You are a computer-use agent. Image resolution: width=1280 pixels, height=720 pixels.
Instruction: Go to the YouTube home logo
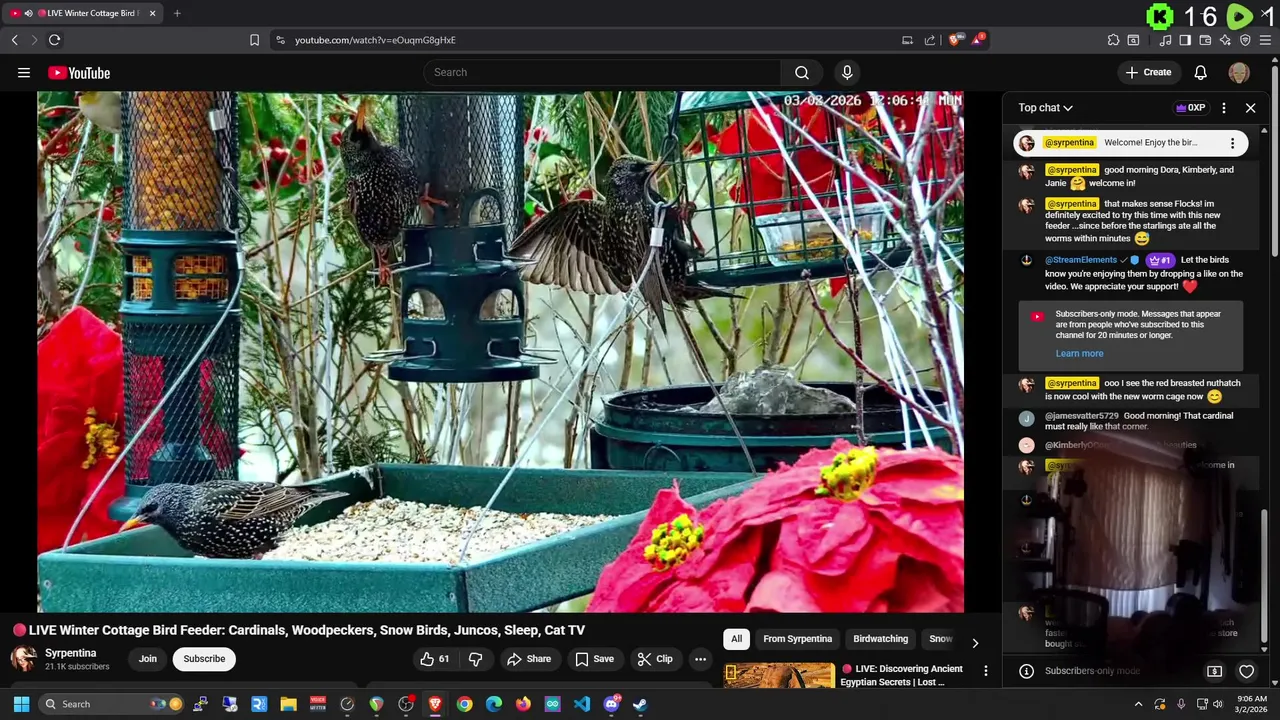[79, 73]
